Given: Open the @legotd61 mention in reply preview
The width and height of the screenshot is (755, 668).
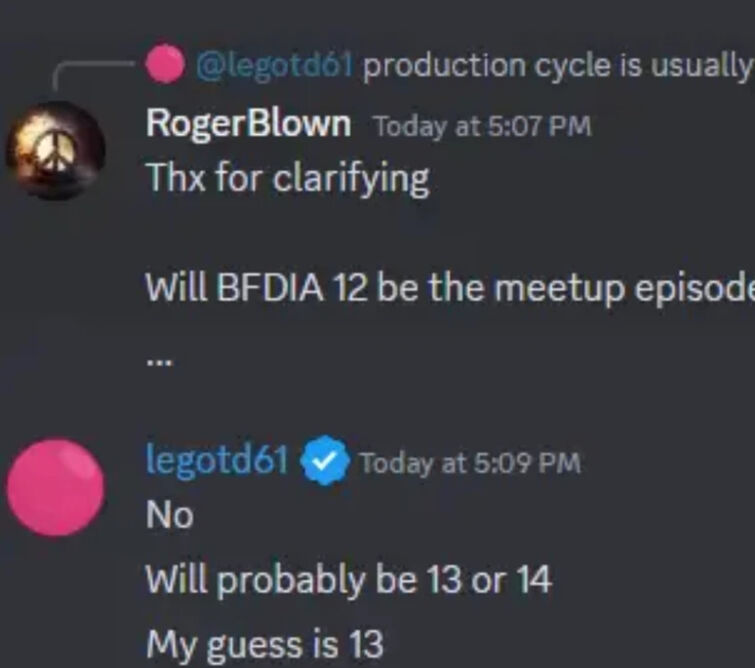Looking at the screenshot, I should coord(275,66).
